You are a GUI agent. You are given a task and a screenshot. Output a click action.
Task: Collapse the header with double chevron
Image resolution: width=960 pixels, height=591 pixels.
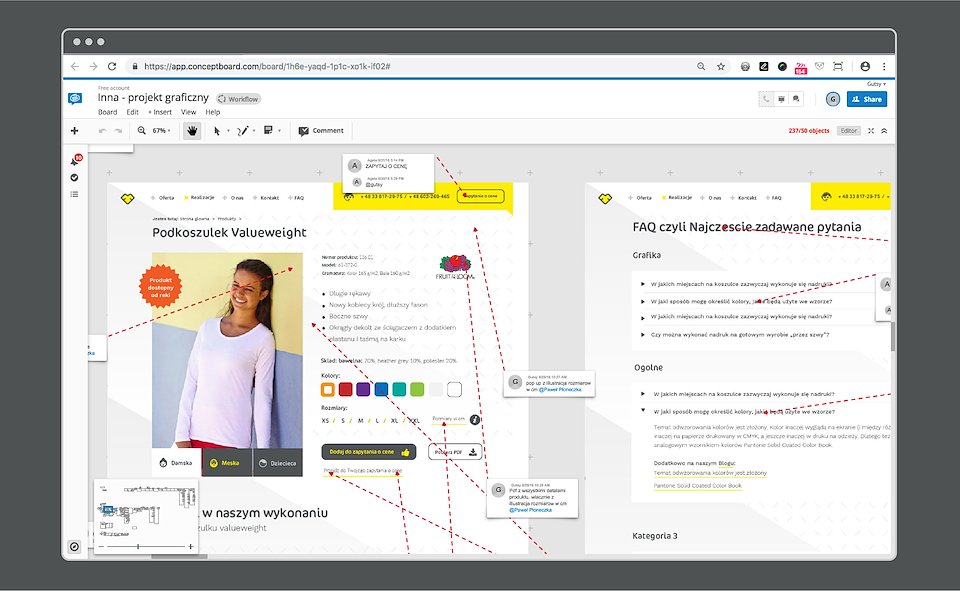(x=884, y=130)
